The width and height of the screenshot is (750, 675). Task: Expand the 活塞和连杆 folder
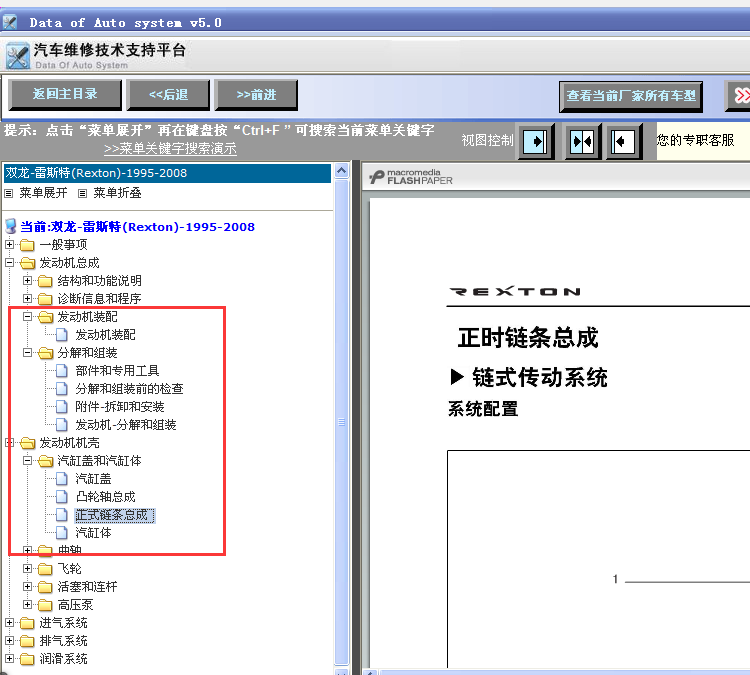(27, 586)
